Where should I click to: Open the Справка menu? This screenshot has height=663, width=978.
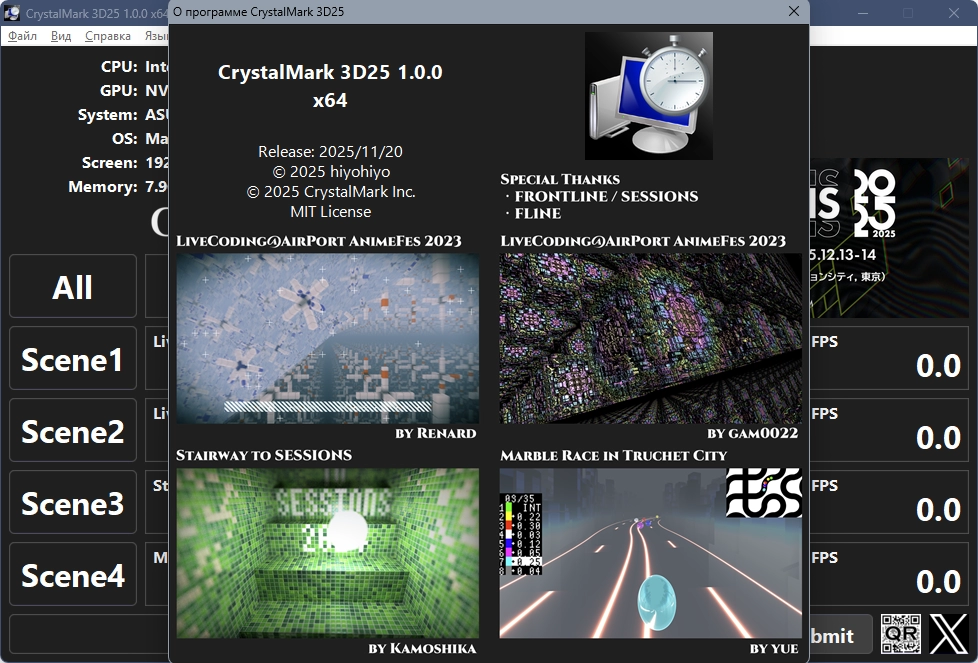pos(108,36)
